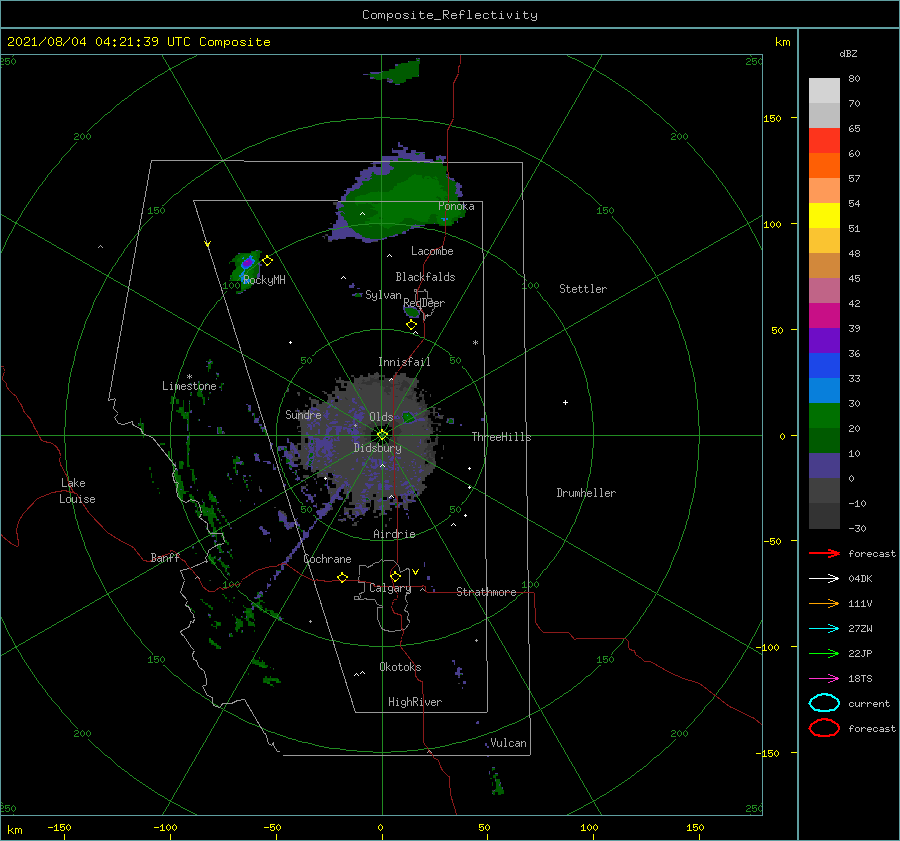Select the yellow 51-54 dBZ swatch
The height and width of the screenshot is (841, 900).
(824, 216)
